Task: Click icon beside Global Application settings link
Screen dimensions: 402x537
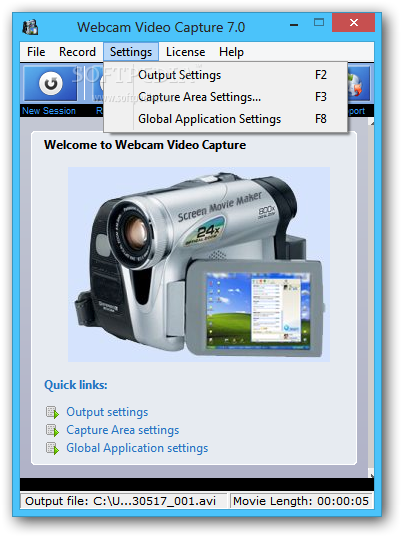Action: (52, 448)
